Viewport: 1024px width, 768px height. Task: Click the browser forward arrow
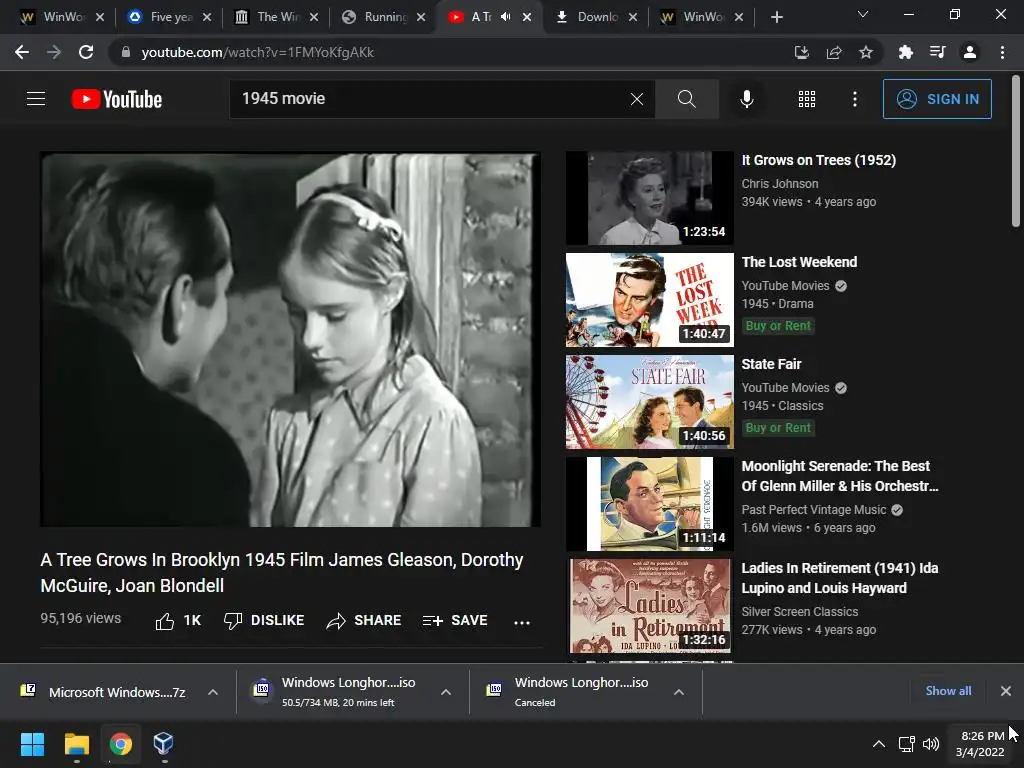[54, 52]
